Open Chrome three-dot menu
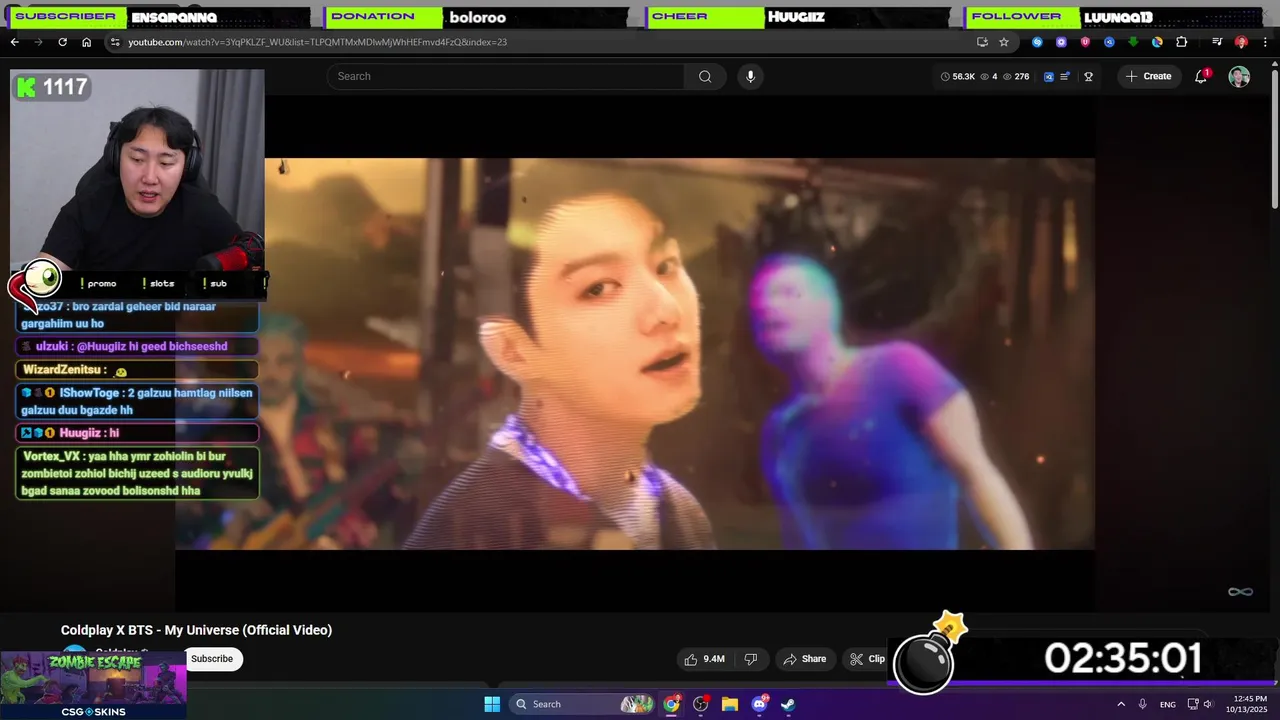This screenshot has height=720, width=1280. click(x=1264, y=42)
